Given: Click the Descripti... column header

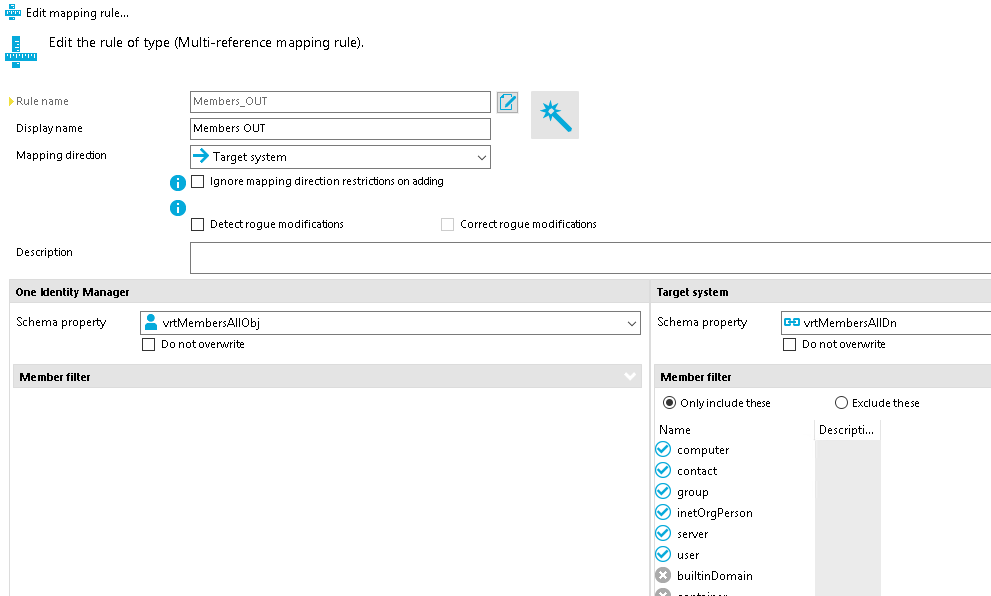Looking at the screenshot, I should (847, 429).
